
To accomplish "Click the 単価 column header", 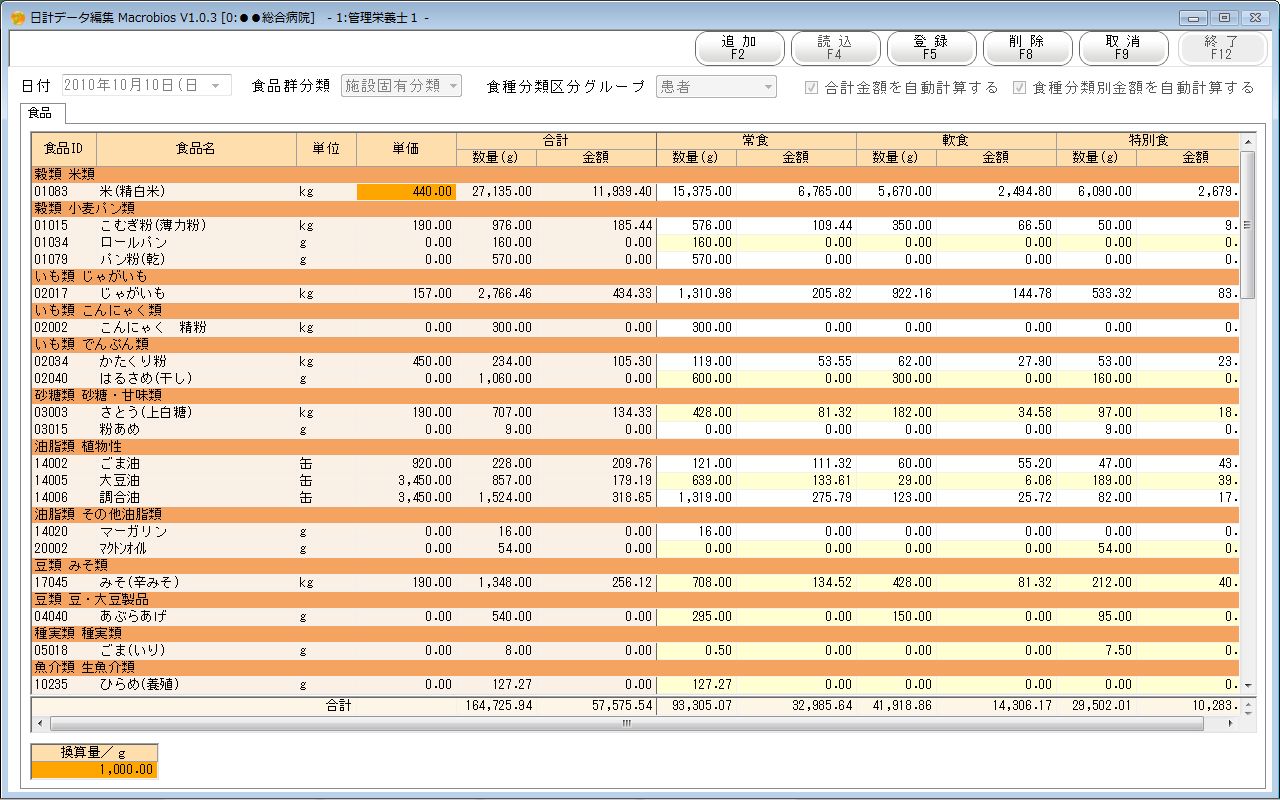I will 406,148.
